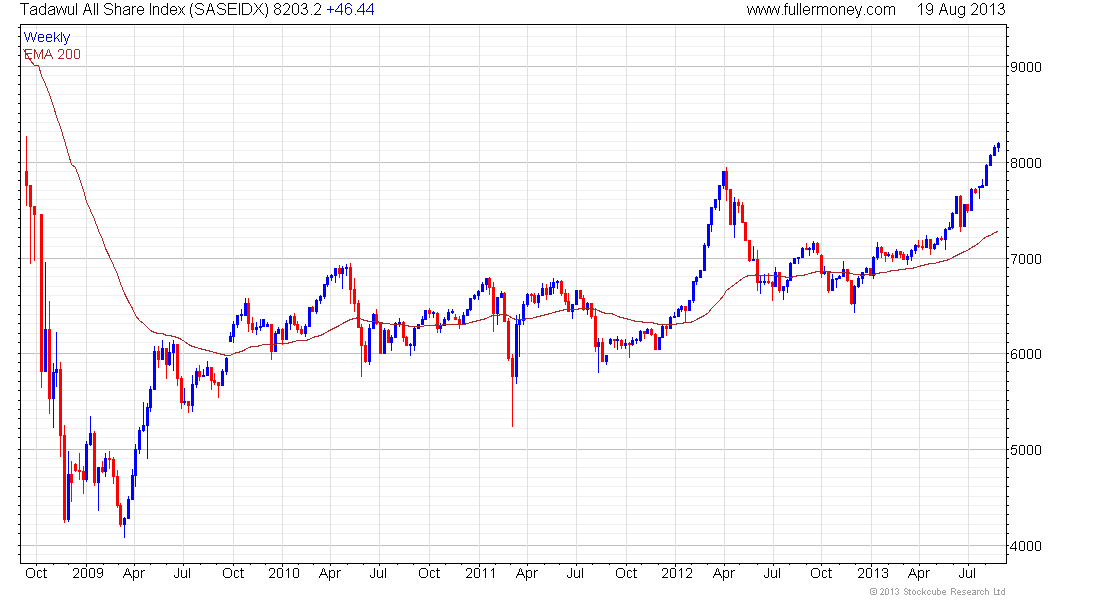Image resolution: width=1100 pixels, height=600 pixels.
Task: Open the www.fullermoney.com link text
Action: (821, 10)
